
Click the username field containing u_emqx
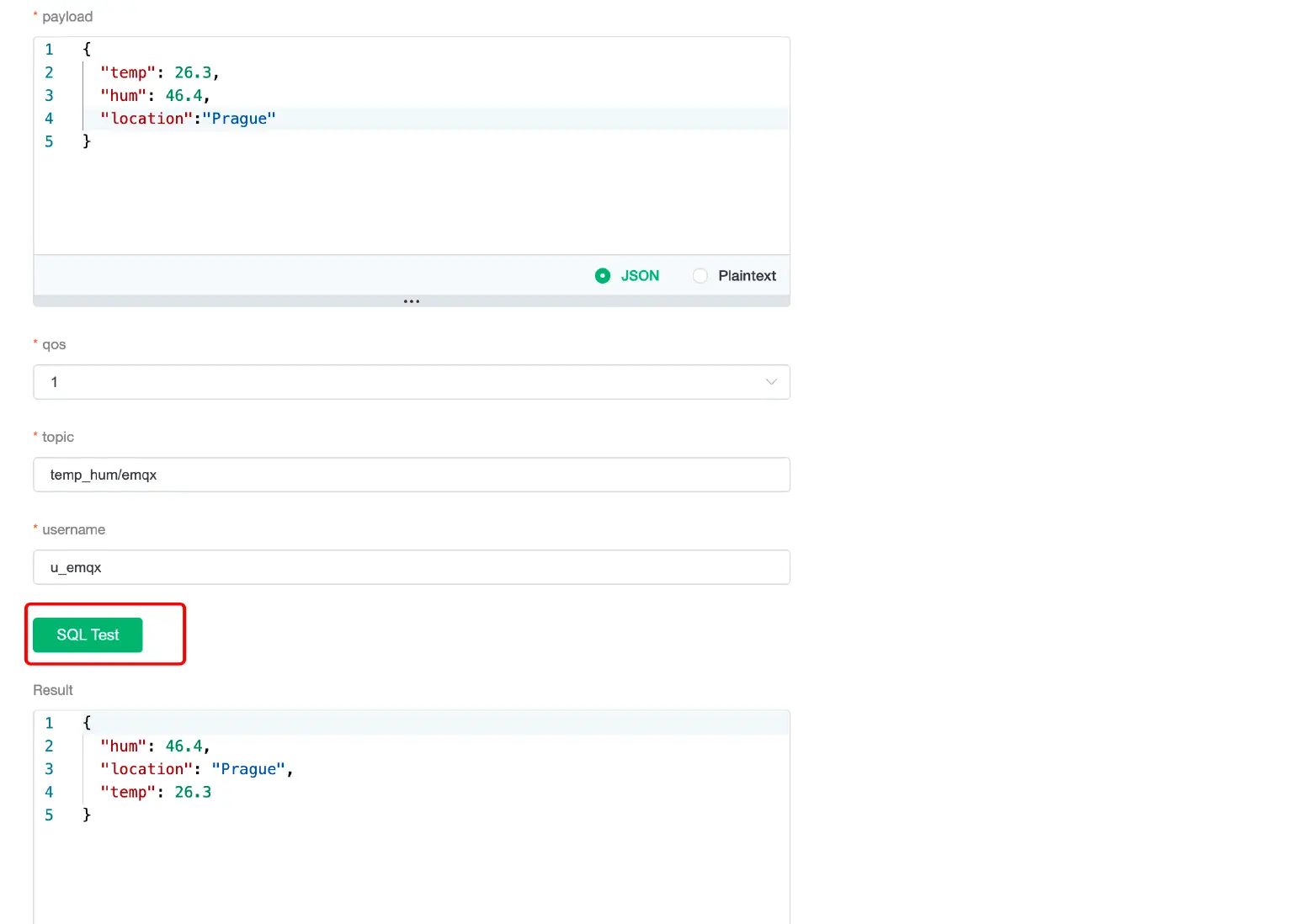point(411,567)
